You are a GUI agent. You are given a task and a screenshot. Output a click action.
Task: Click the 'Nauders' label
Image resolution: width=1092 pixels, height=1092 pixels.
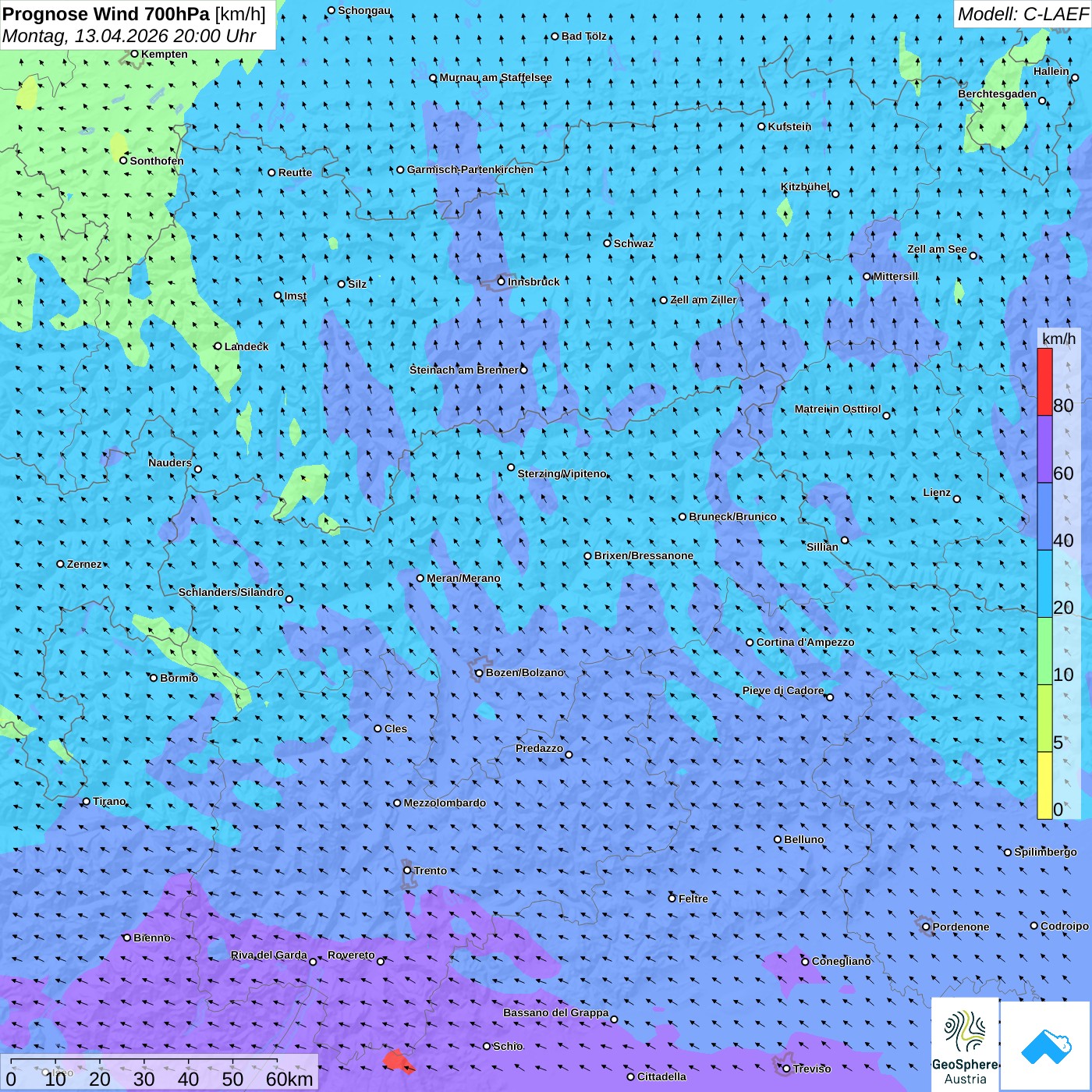[x=170, y=463]
